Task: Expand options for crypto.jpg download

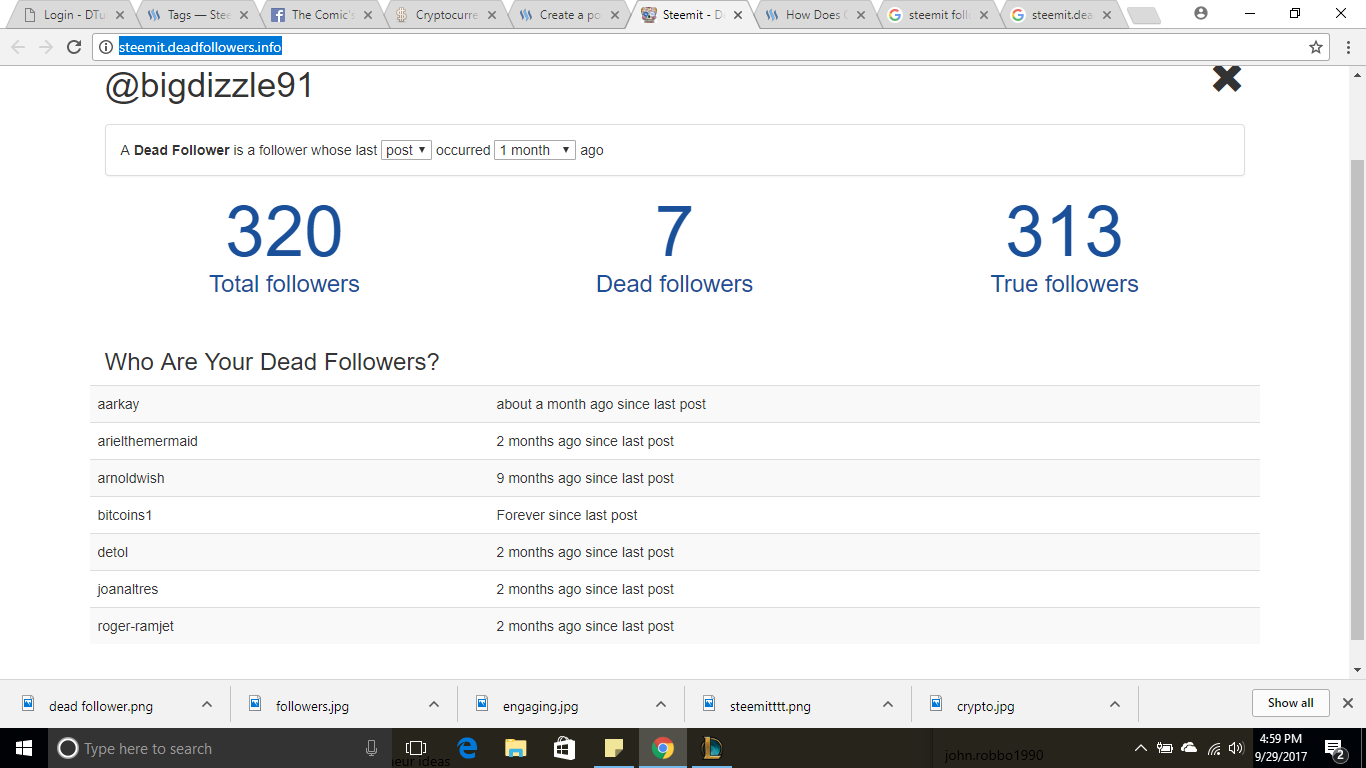Action: tap(1115, 704)
